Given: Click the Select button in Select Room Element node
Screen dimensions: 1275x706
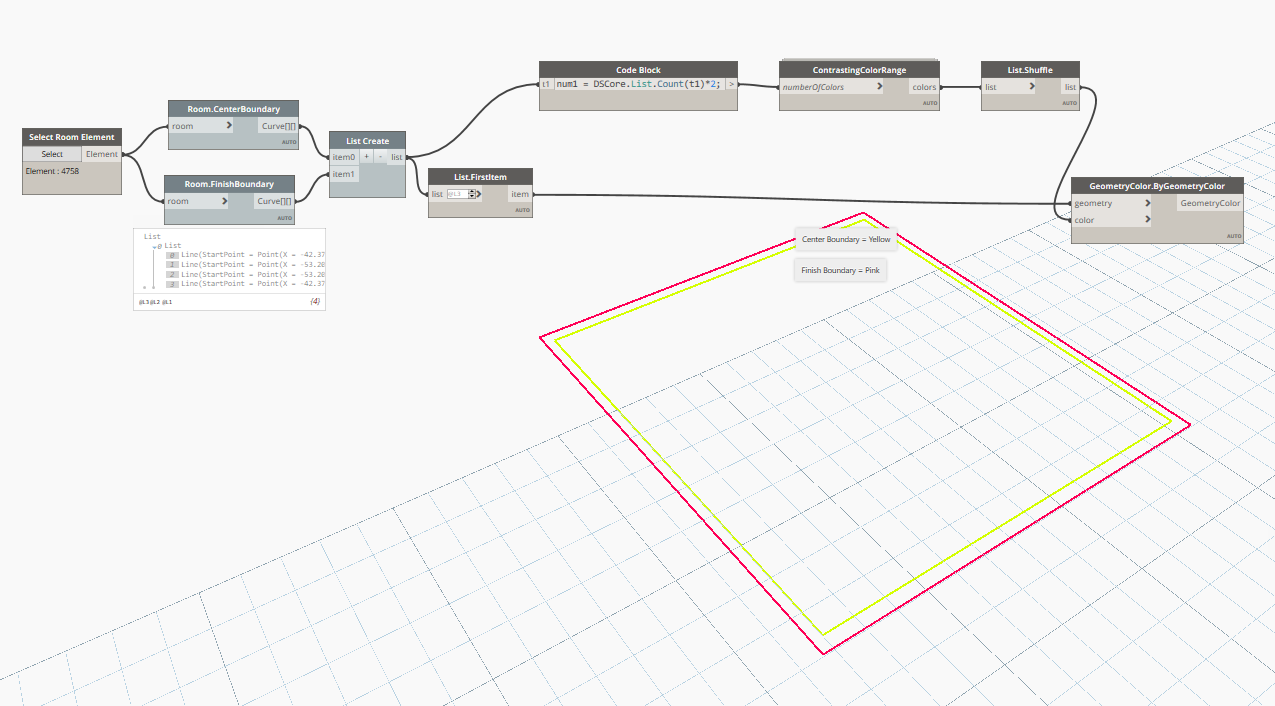Looking at the screenshot, I should pos(52,154).
